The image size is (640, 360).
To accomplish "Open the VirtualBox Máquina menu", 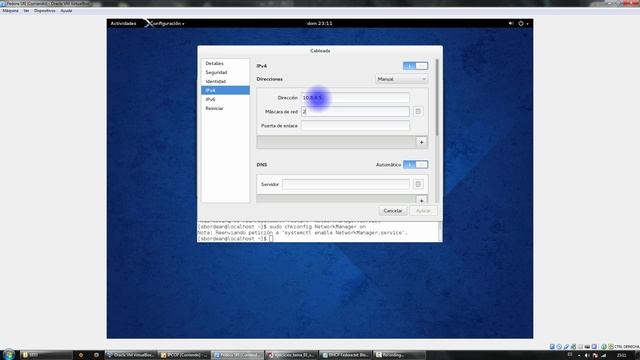I will coord(10,11).
